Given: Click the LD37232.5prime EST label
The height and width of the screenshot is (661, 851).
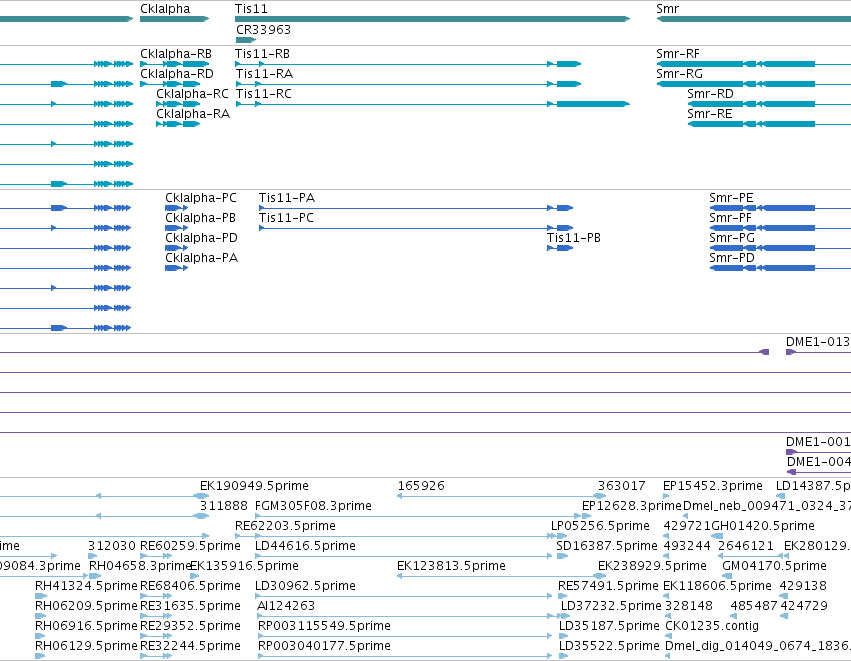Looking at the screenshot, I should point(611,606).
